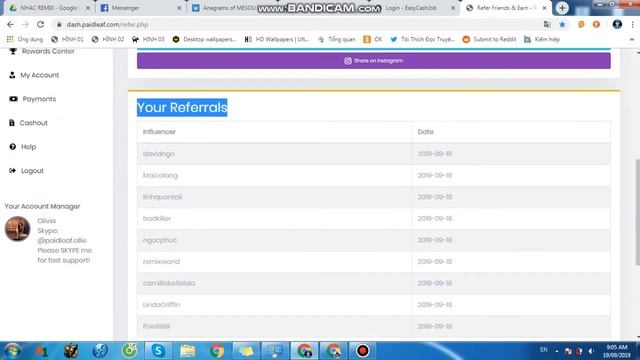This screenshot has height=360, width=640.
Task: Click the page vertical scrollbar thumb
Action: coord(637,212)
